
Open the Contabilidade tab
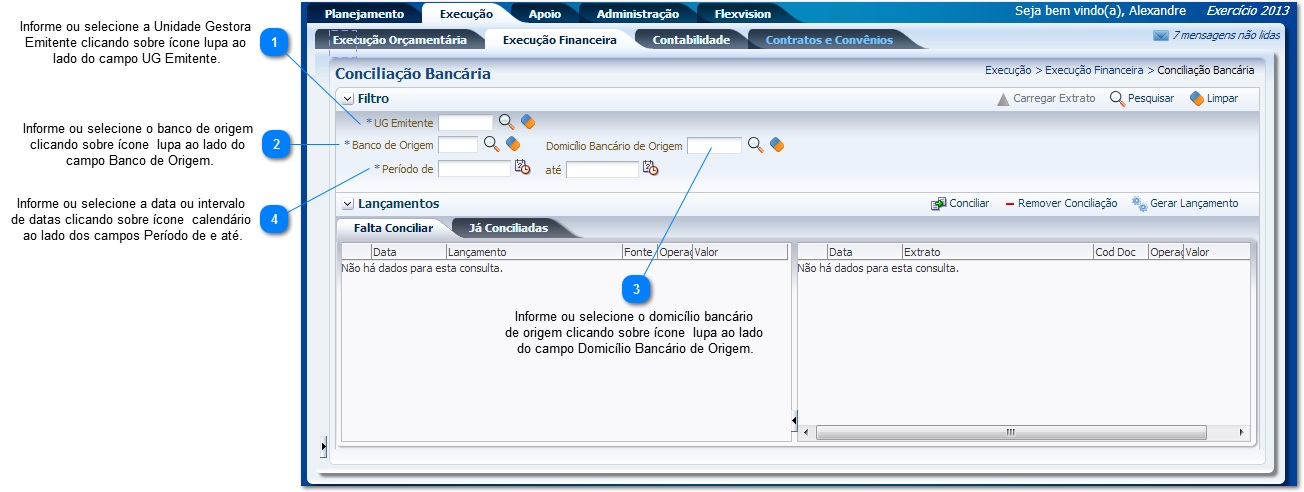click(691, 40)
